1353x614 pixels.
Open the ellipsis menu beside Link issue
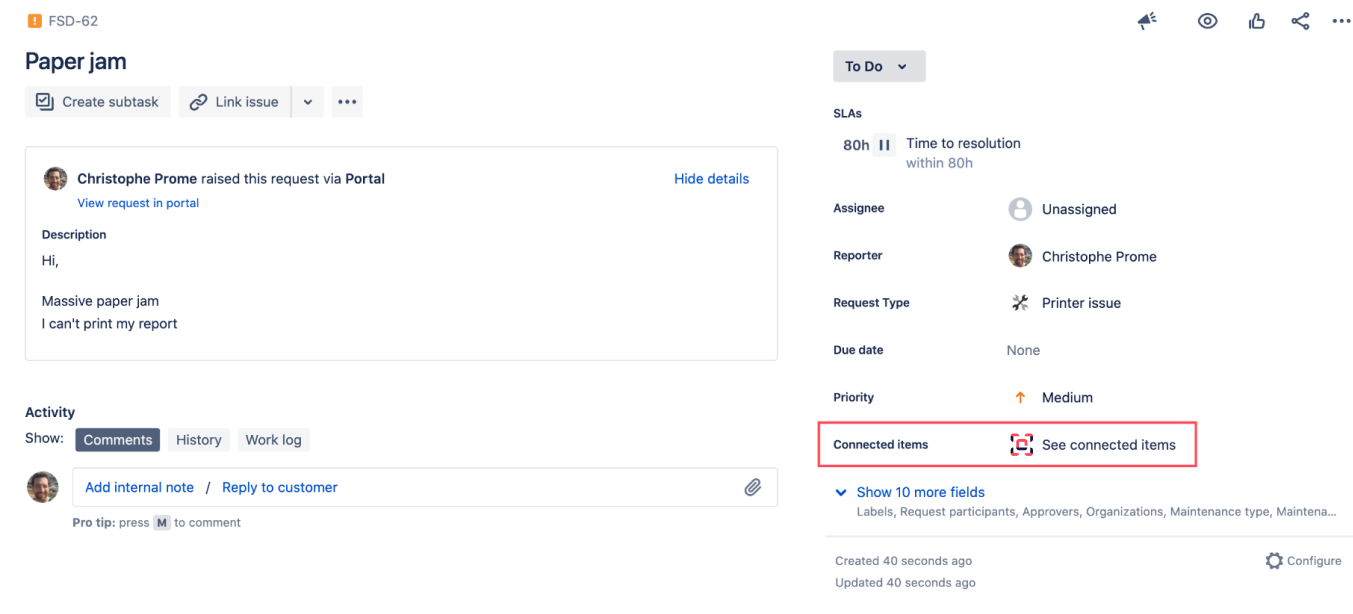[x=347, y=102]
